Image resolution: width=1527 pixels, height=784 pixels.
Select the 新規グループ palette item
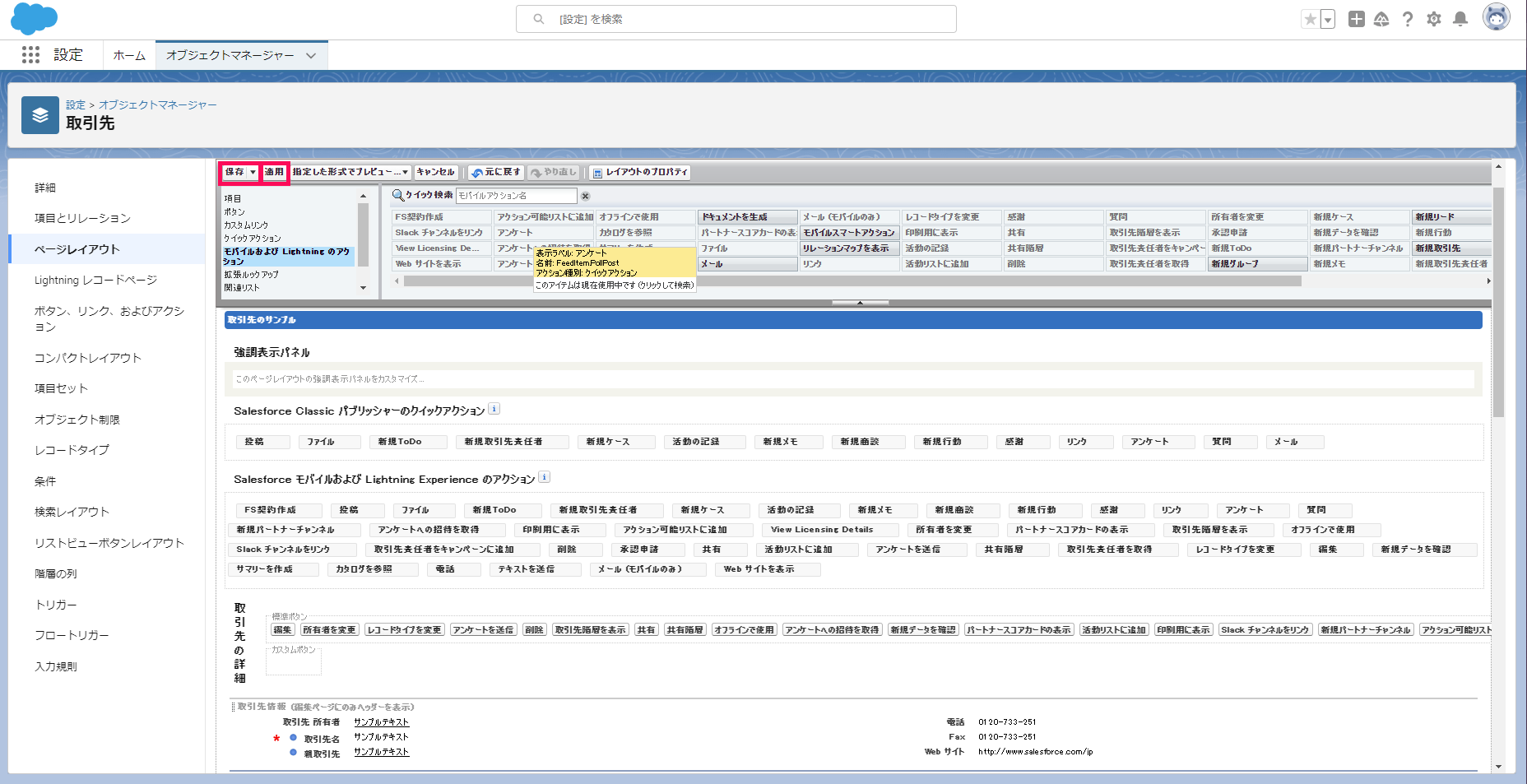(x=1258, y=264)
